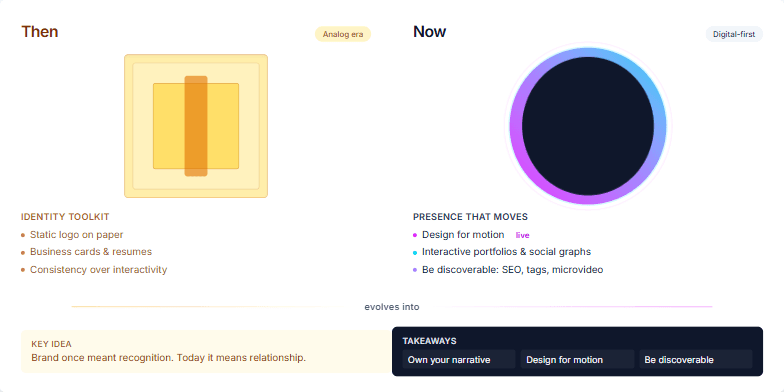Select the Be discoverable takeaway chip

(x=696, y=360)
